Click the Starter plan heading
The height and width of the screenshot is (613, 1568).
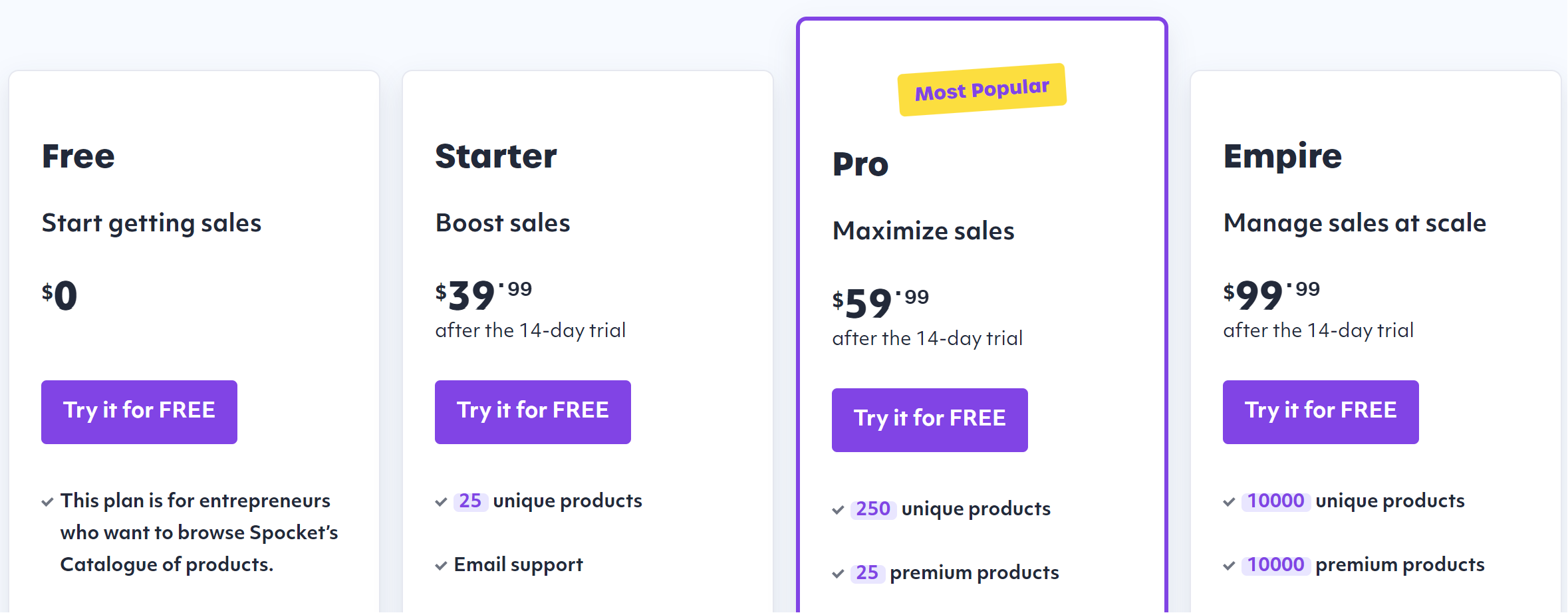496,156
